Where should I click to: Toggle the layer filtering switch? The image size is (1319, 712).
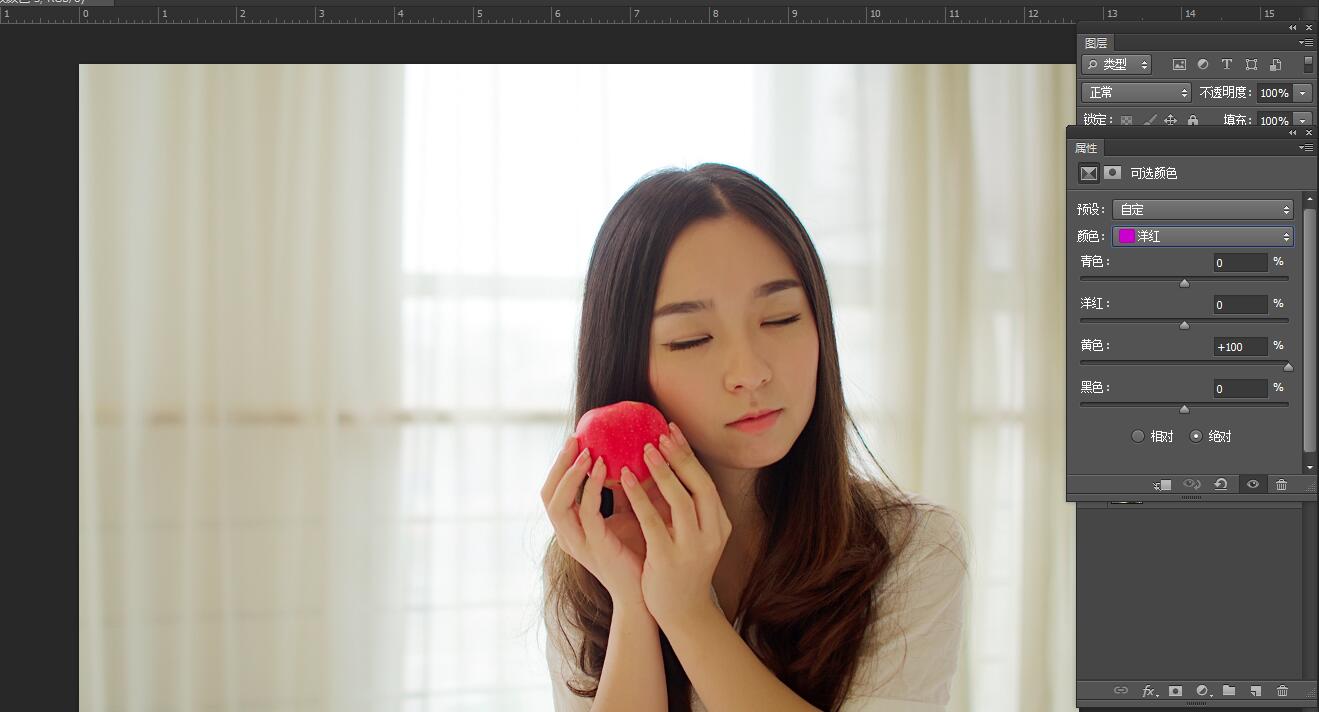coord(1308,64)
